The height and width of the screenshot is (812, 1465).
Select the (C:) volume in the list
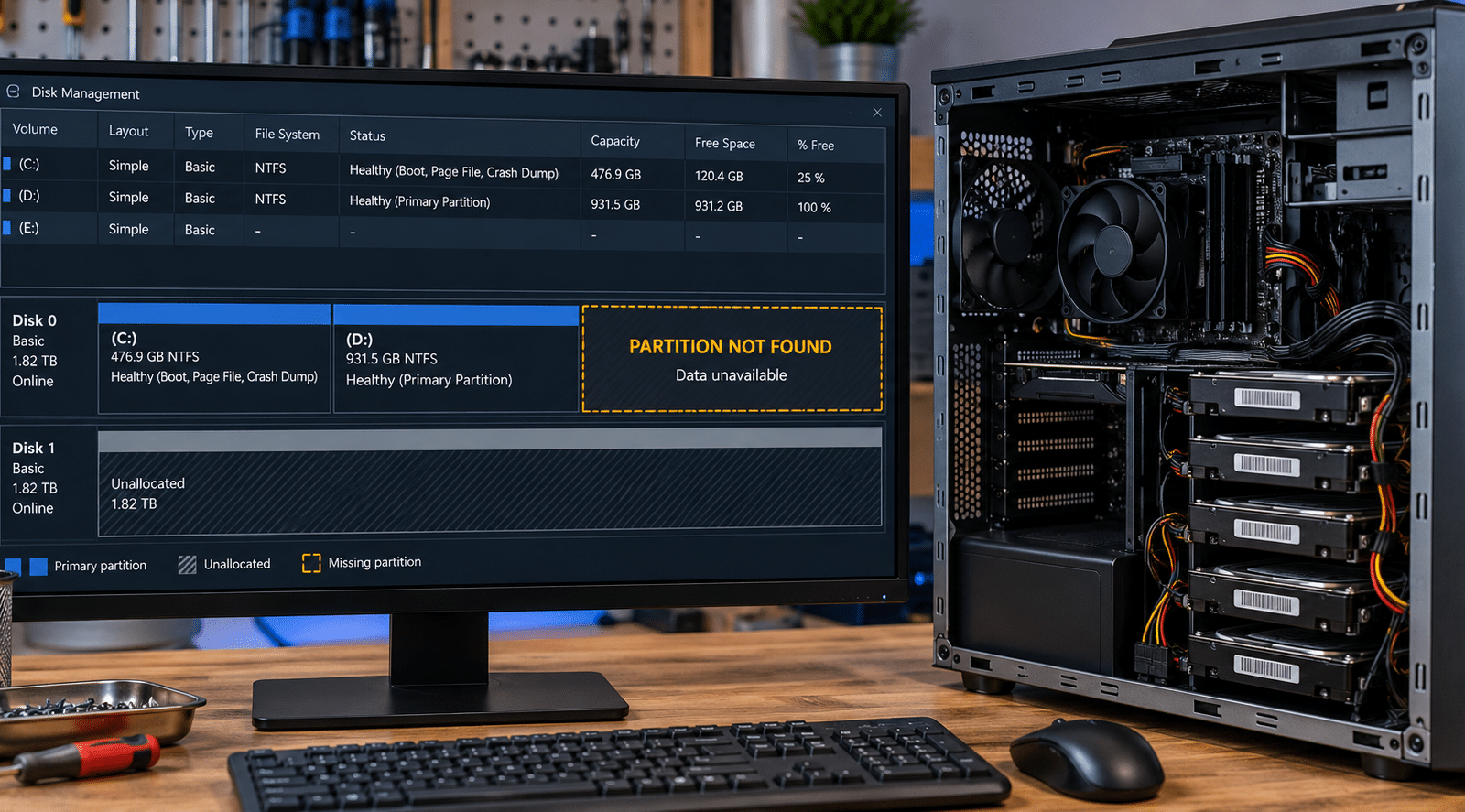(29, 164)
